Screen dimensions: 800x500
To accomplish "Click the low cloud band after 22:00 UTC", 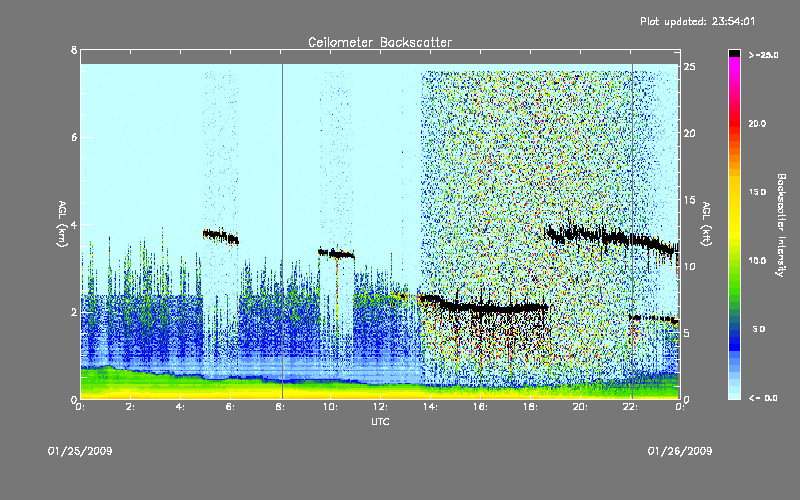I will click(x=653, y=319).
